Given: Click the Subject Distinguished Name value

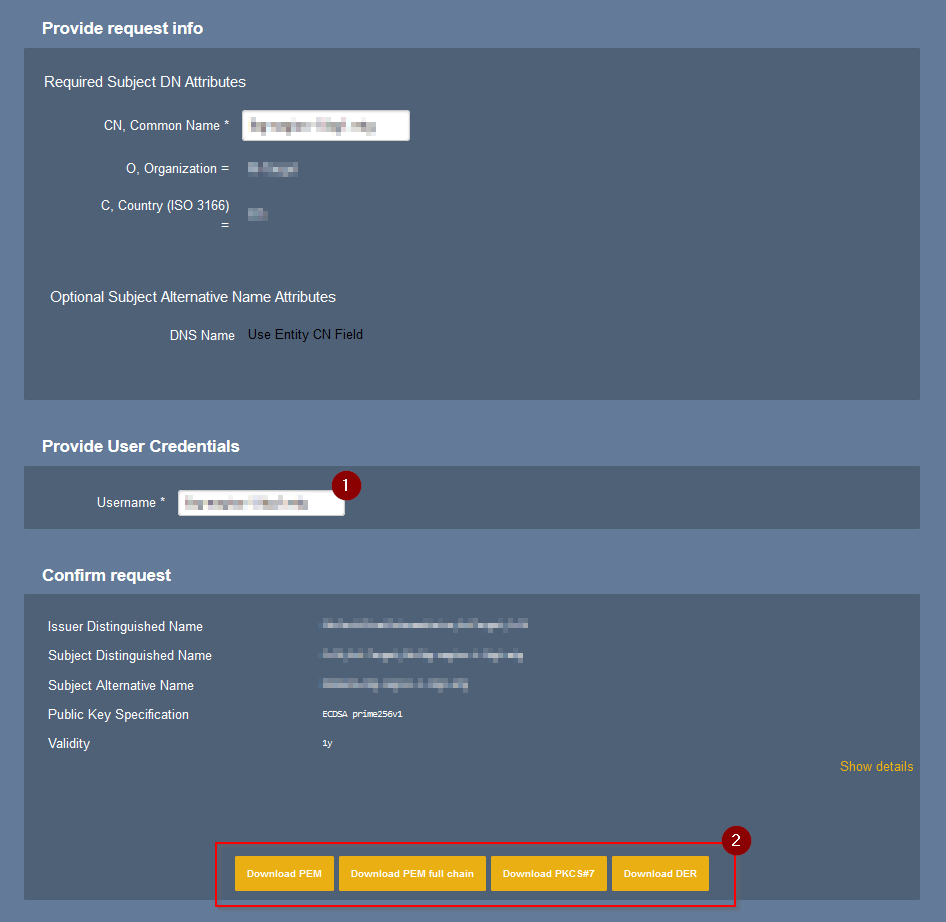Looking at the screenshot, I should (x=422, y=656).
